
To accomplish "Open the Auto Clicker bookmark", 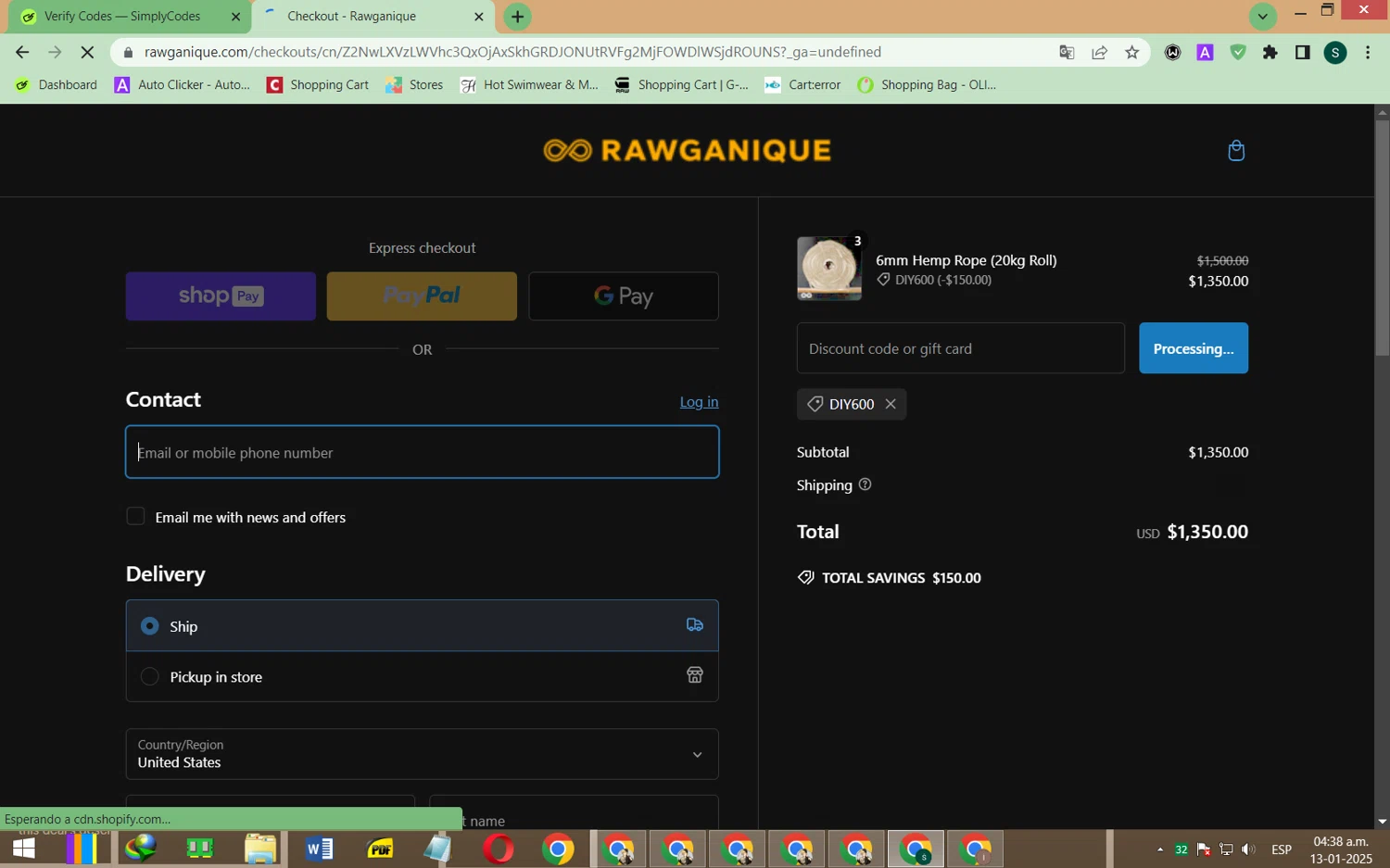I will [x=183, y=84].
